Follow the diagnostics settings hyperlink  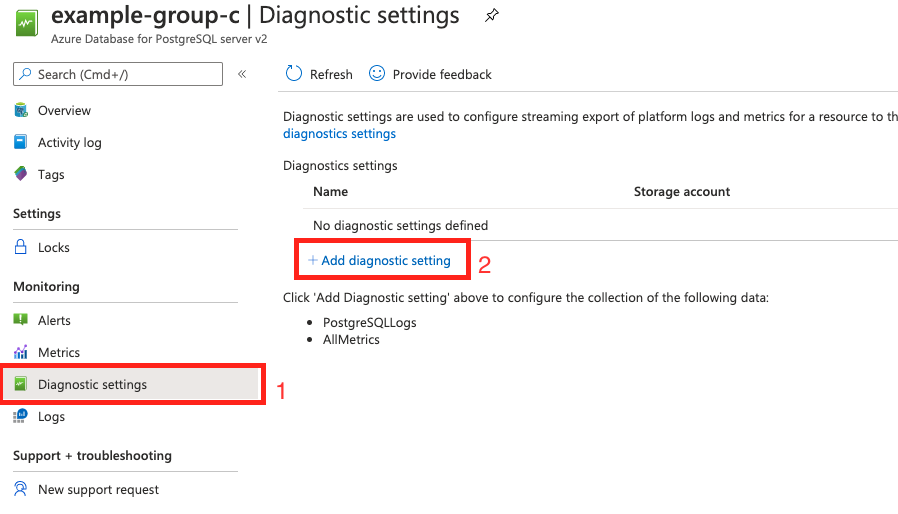pyautogui.click(x=339, y=133)
